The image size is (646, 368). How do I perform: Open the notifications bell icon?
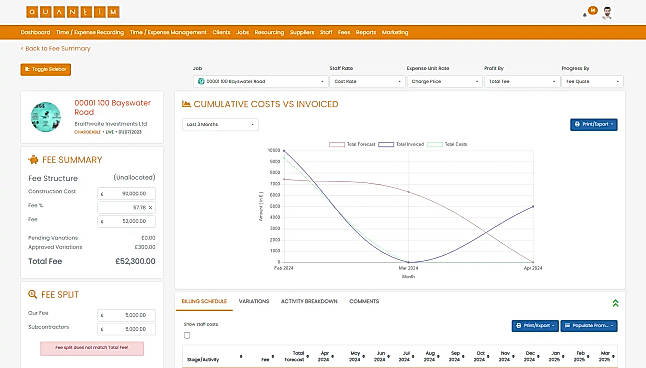(585, 15)
